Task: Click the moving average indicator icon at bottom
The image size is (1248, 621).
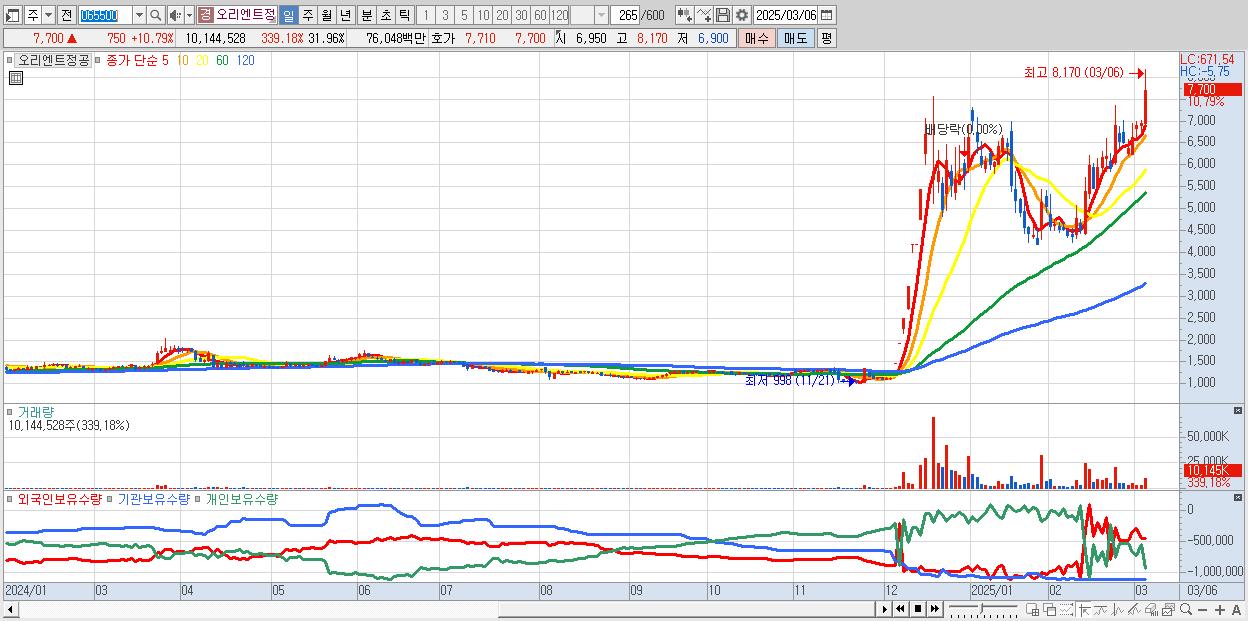Action: [1101, 610]
